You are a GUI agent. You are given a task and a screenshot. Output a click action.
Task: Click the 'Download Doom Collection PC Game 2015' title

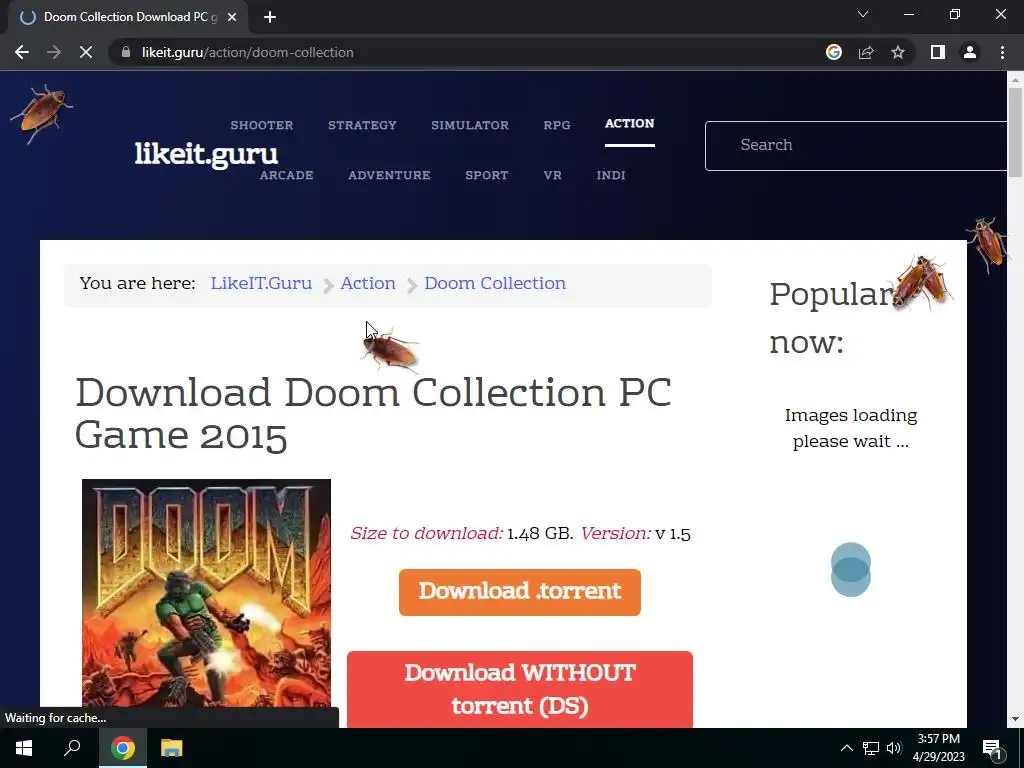pyautogui.click(x=373, y=413)
